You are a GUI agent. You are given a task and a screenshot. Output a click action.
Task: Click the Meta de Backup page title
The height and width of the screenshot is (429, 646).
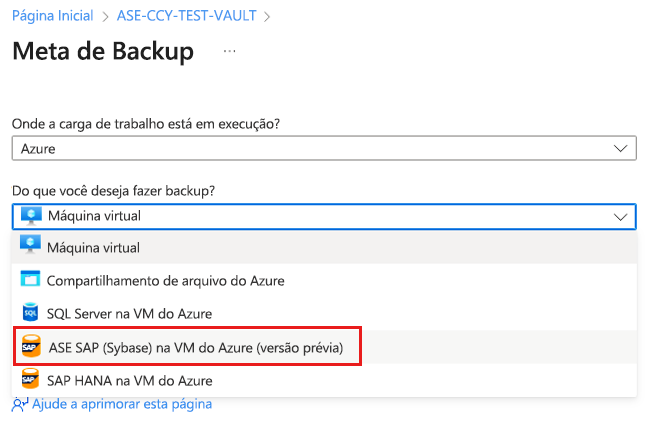click(x=102, y=52)
